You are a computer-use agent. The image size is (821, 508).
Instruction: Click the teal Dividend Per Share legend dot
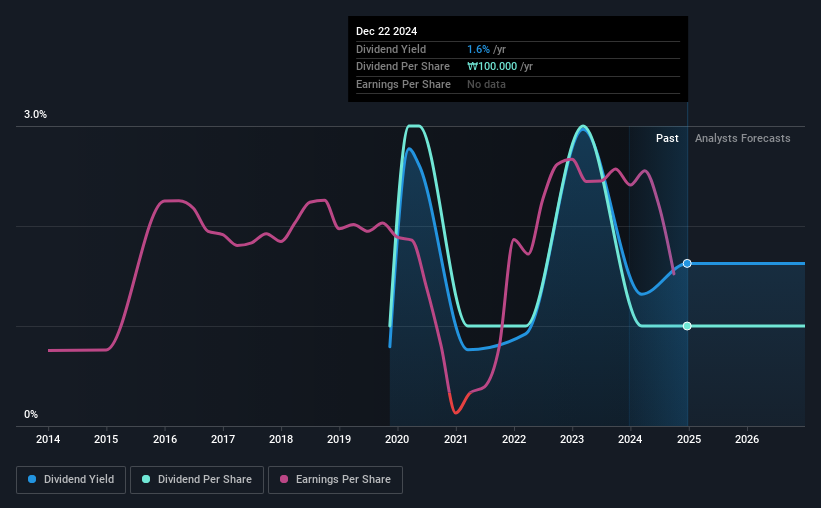(x=146, y=479)
